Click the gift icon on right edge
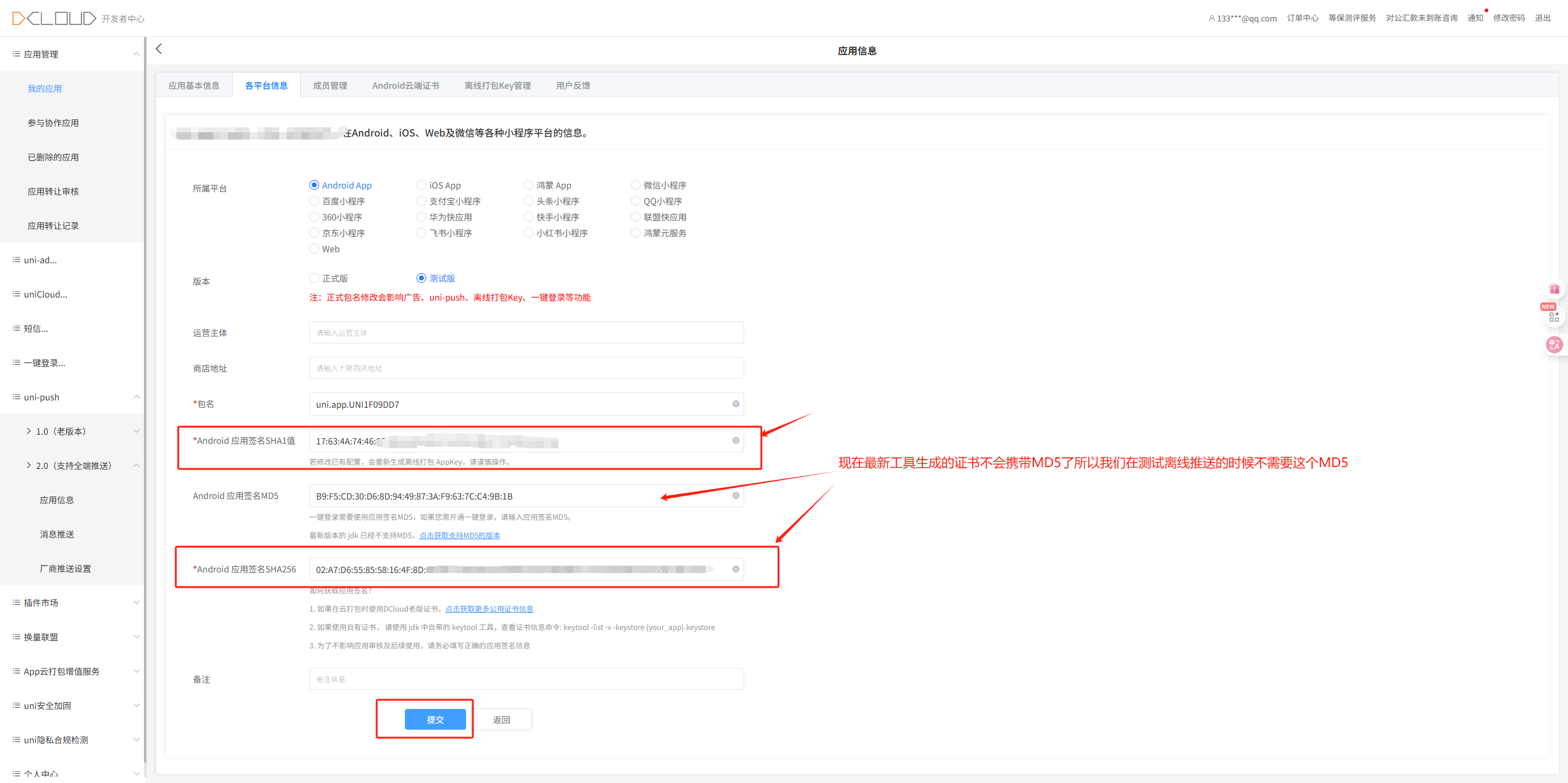 click(x=1555, y=289)
